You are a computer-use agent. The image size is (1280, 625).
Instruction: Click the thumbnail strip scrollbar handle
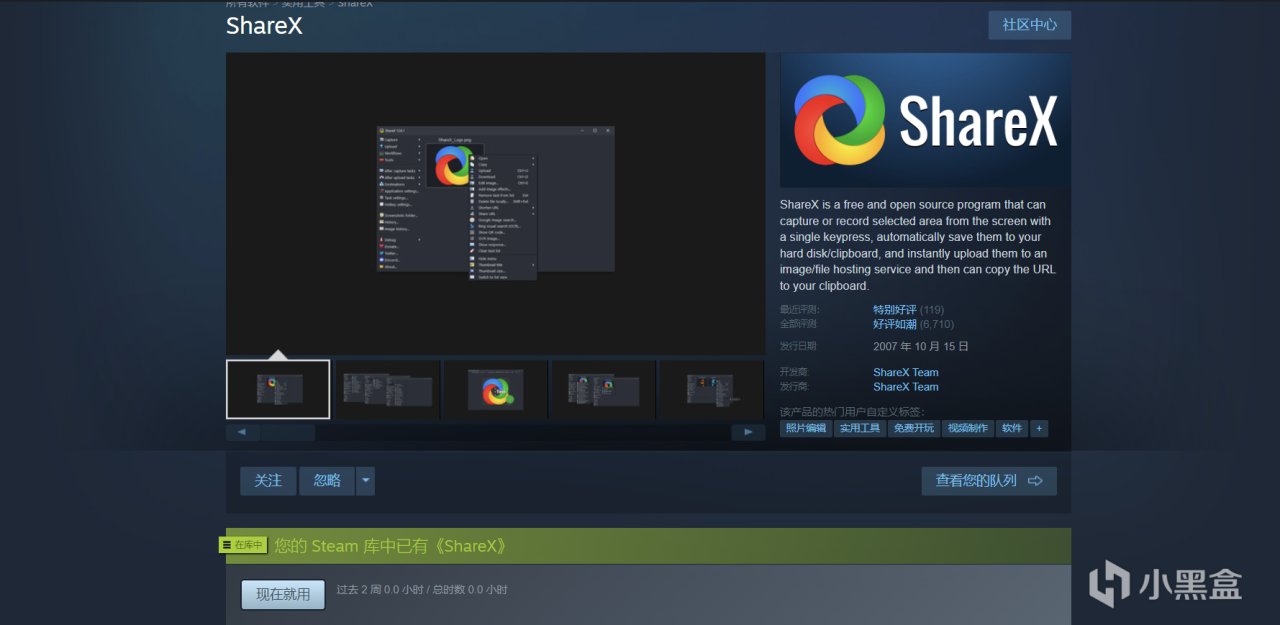click(288, 433)
